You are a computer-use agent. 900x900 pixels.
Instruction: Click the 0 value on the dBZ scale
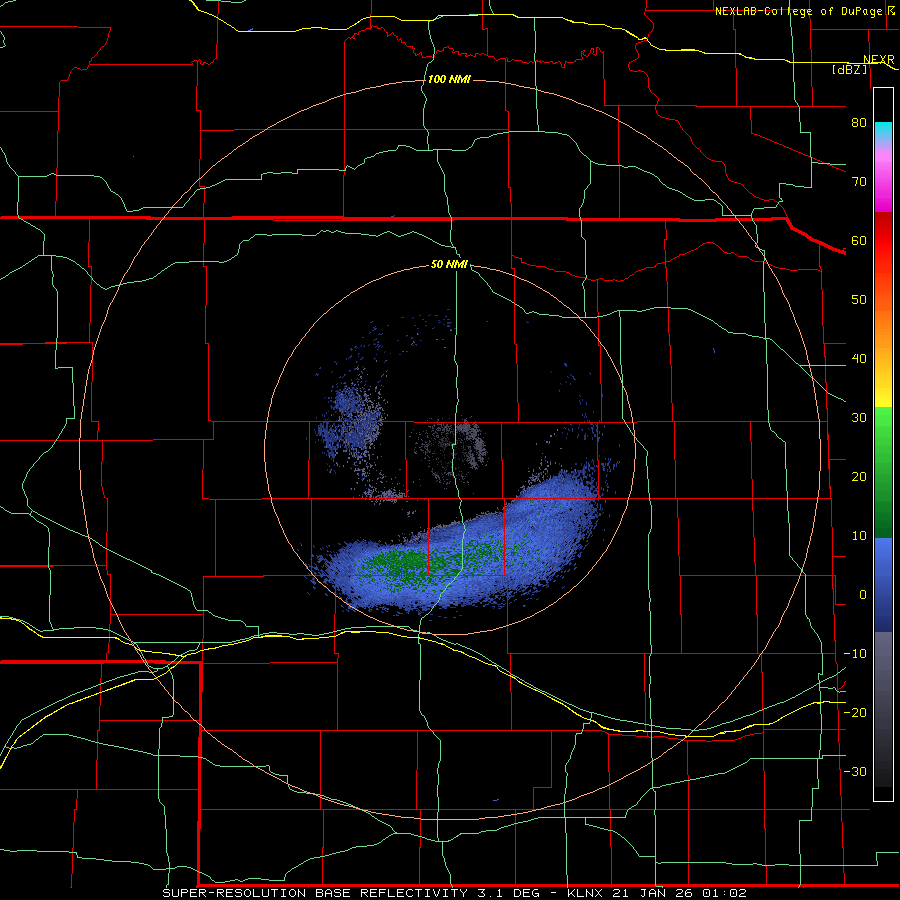point(863,595)
